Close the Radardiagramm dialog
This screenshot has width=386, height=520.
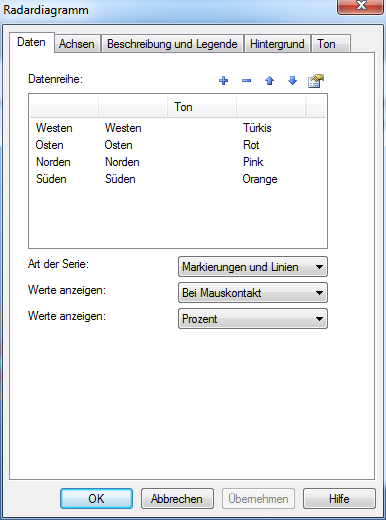[361, 6]
